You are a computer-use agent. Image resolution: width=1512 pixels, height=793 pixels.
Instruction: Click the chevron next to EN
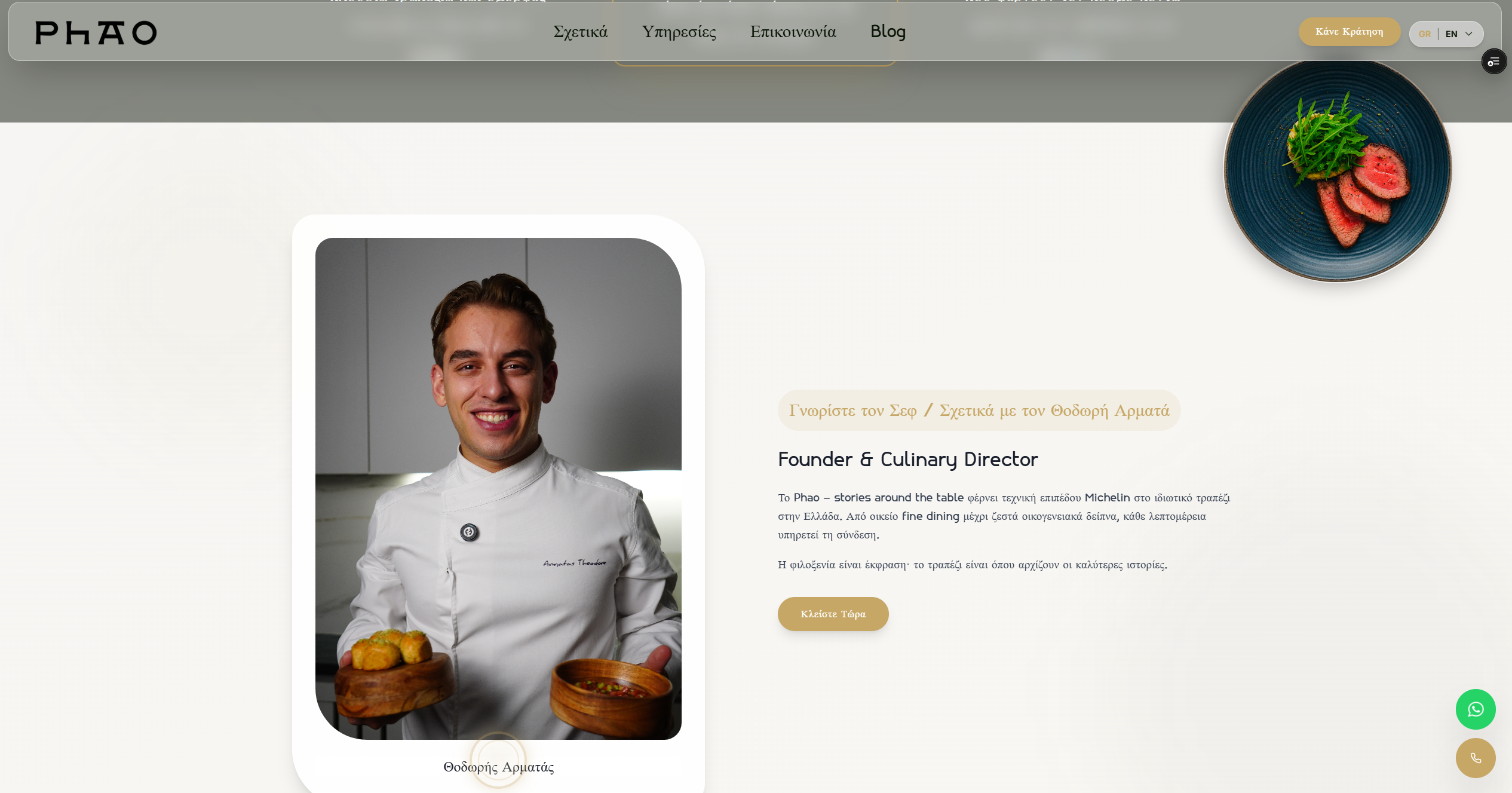(1469, 34)
